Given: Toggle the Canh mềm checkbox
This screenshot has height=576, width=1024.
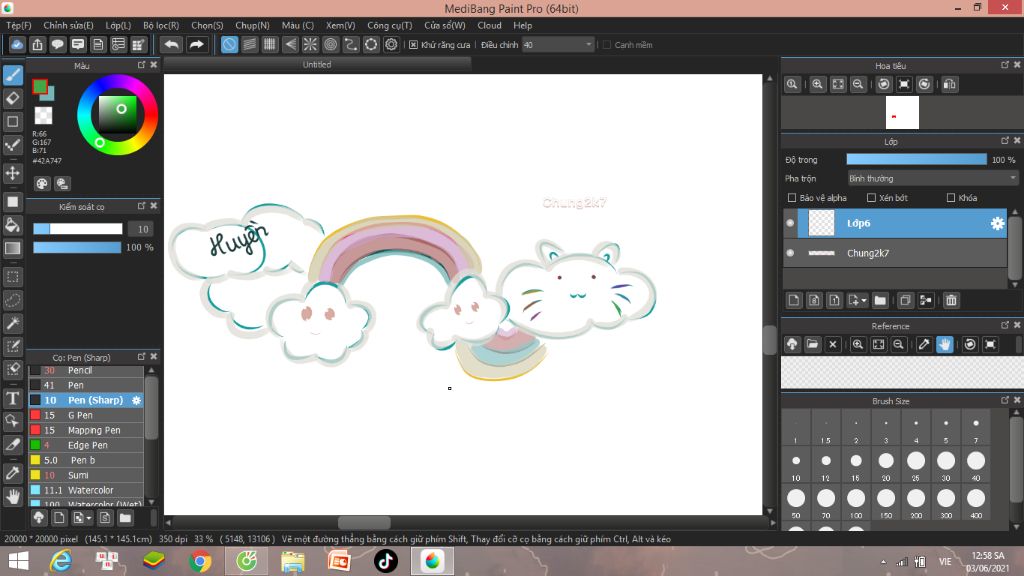Looking at the screenshot, I should 607,45.
